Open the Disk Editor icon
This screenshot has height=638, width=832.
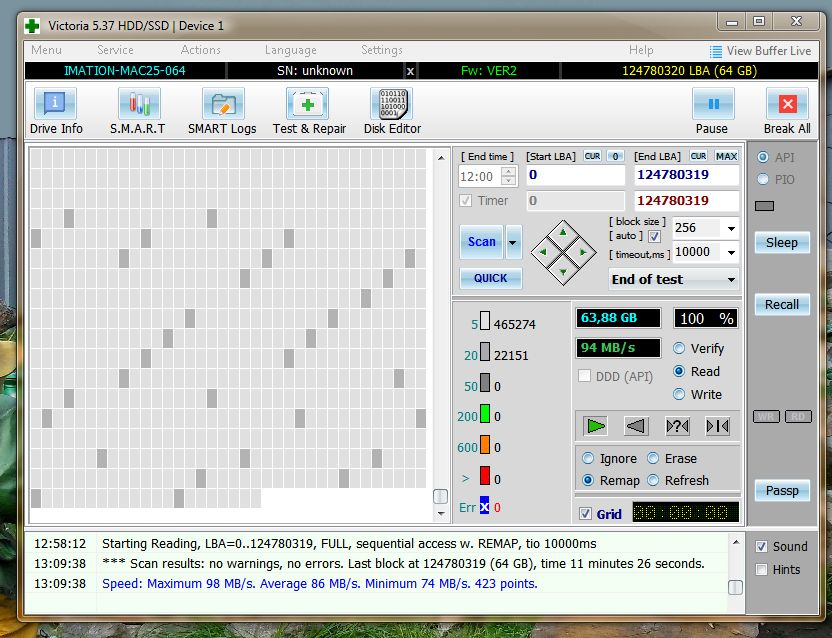click(x=392, y=104)
